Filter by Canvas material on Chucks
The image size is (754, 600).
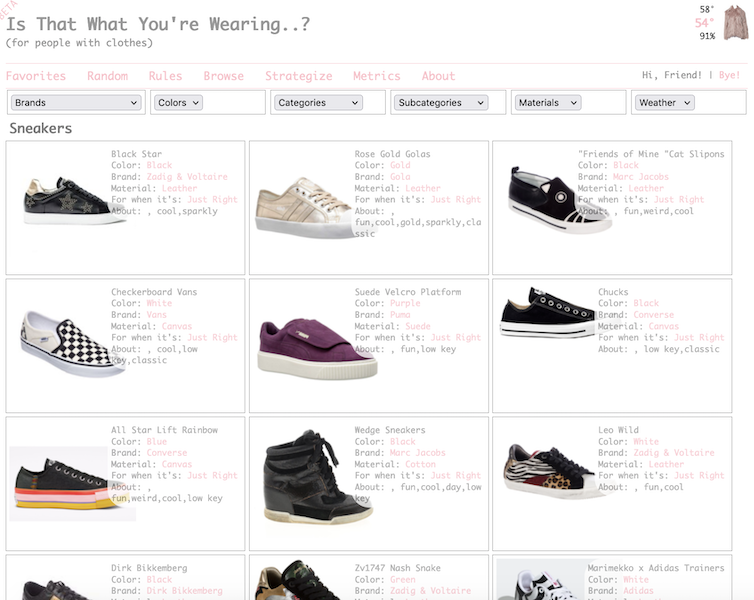pos(664,326)
